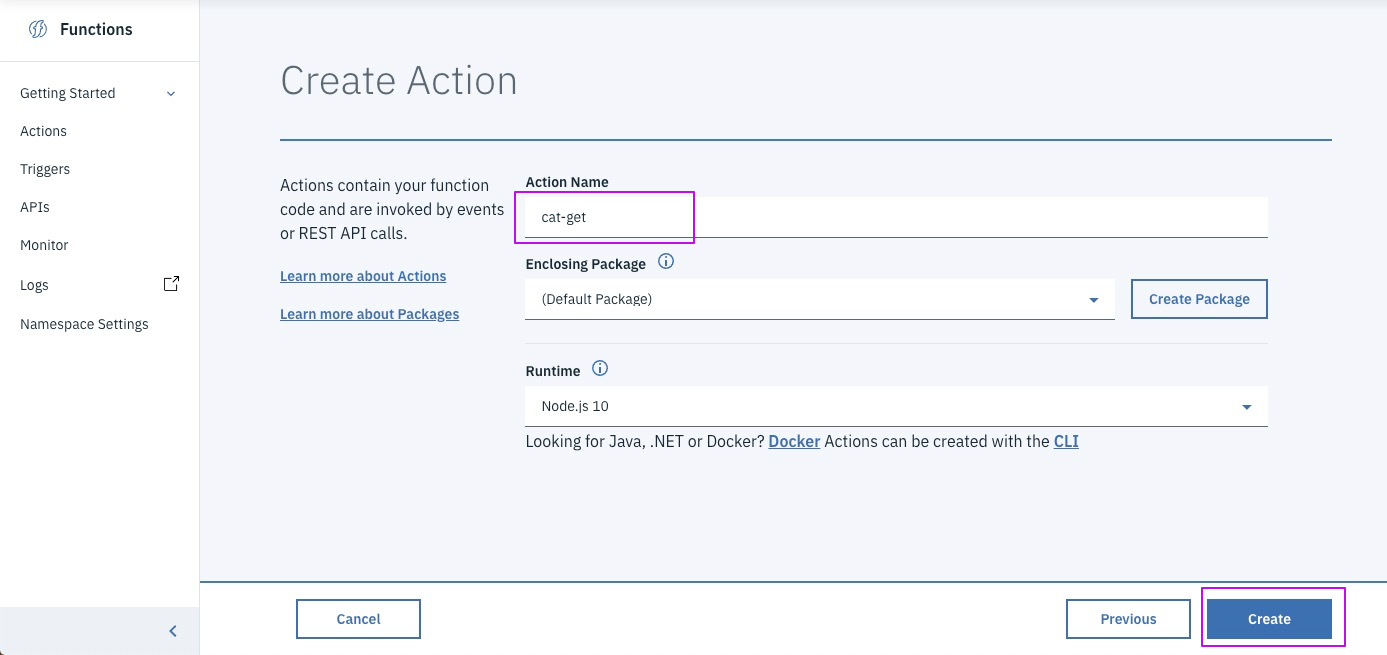Collapse the sidebar with the chevron icon

coord(173,631)
